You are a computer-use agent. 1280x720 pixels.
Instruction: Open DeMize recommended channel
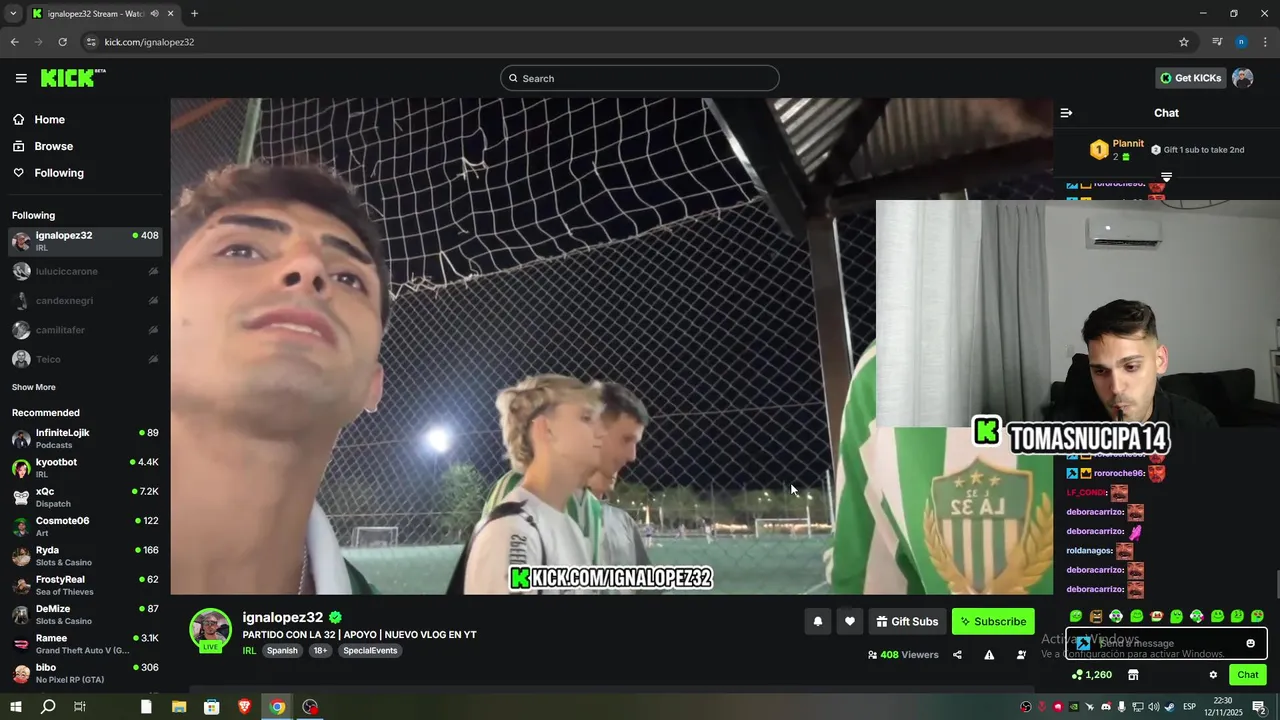(85, 614)
